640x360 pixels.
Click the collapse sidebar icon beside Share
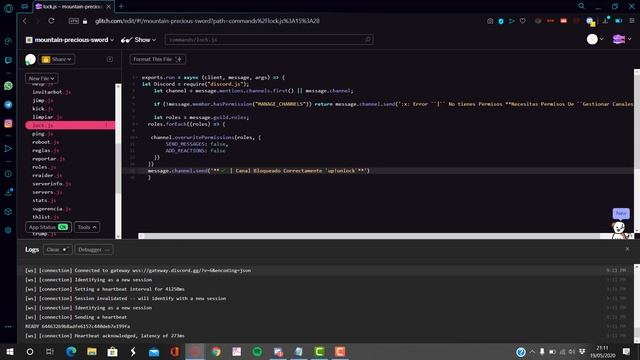point(110,59)
